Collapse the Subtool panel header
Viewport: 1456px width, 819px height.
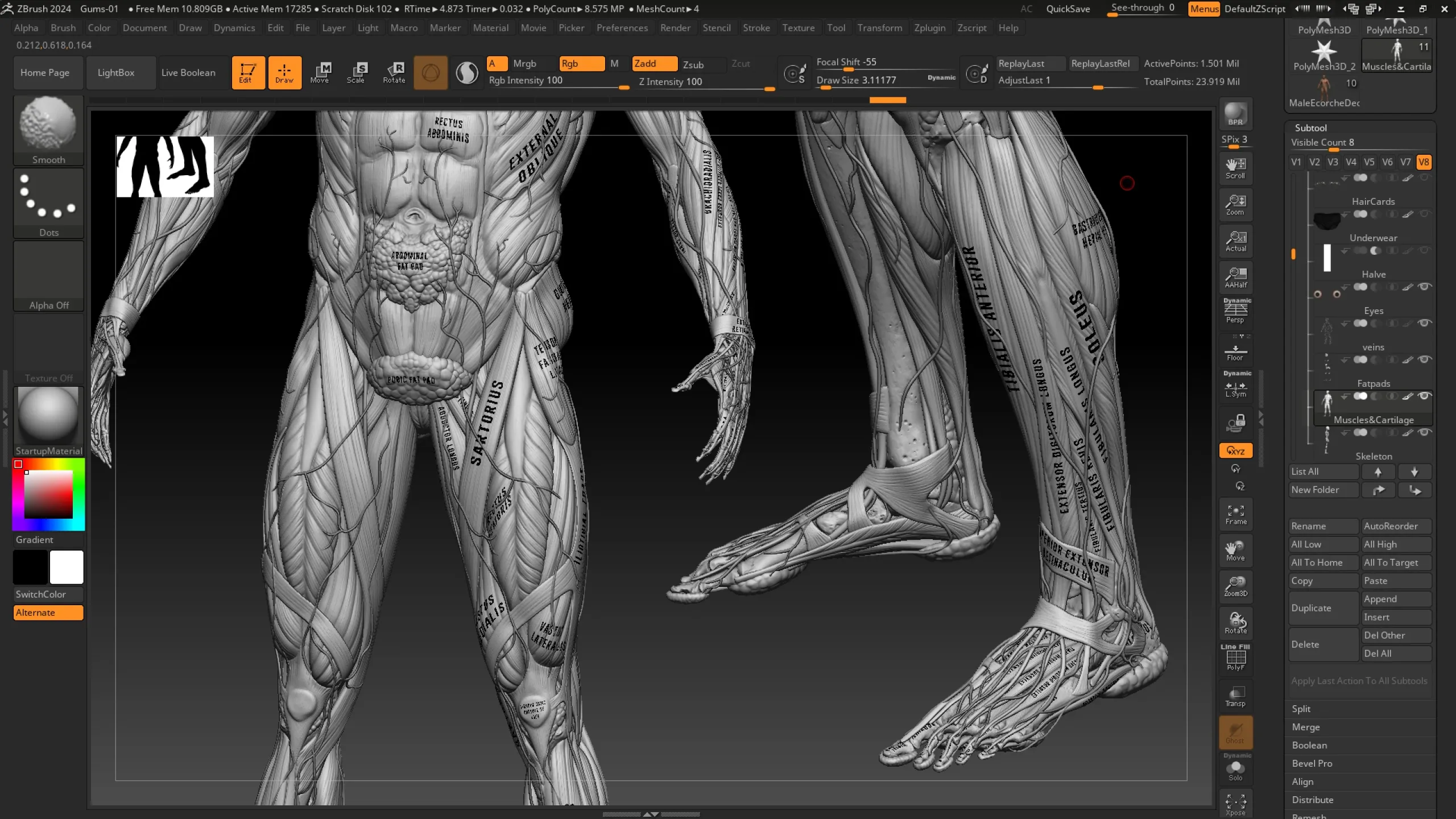(x=1311, y=127)
